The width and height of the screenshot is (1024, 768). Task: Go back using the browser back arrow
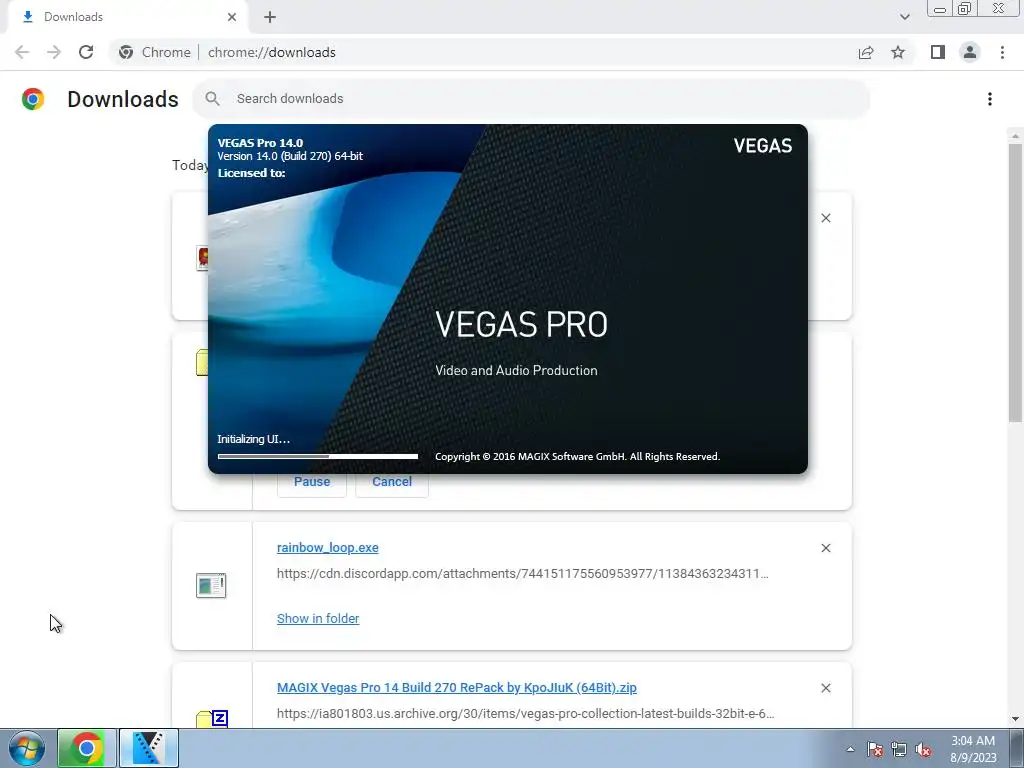(x=22, y=52)
